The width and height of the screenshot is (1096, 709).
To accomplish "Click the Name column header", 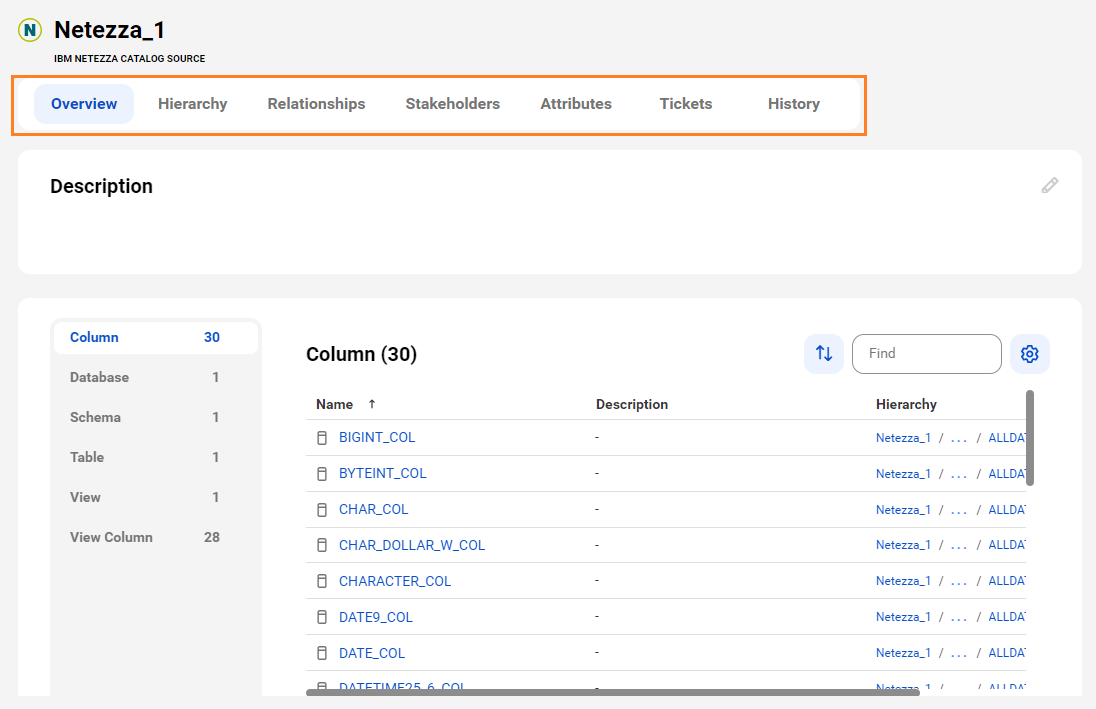I will pos(334,404).
